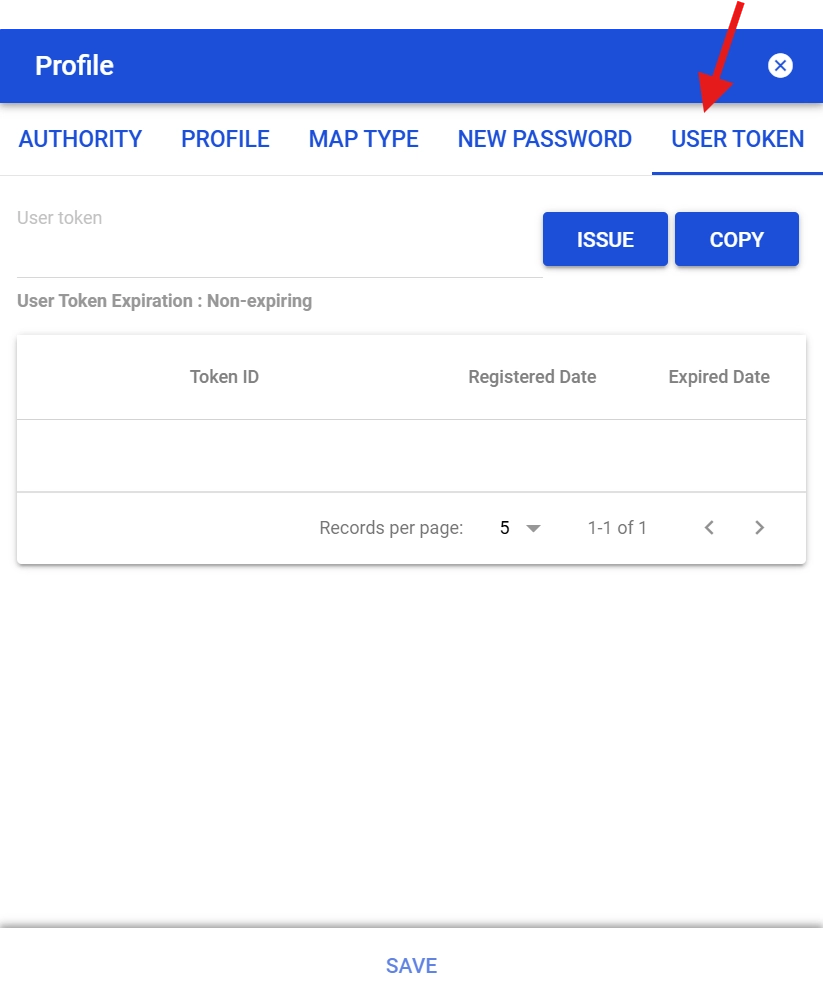Click the Registered Date column header

click(532, 377)
